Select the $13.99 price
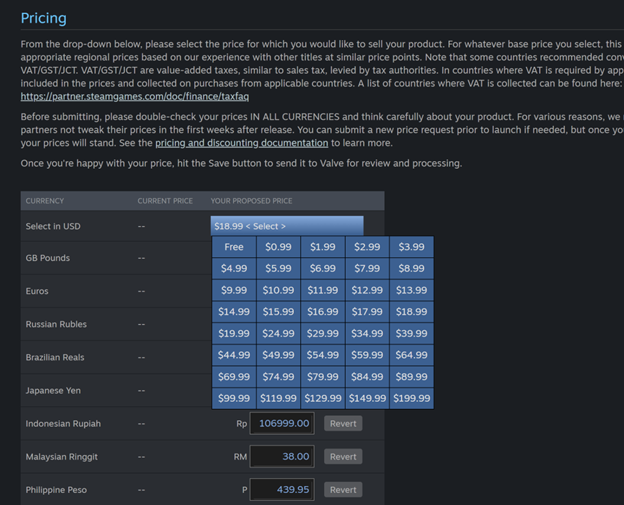The height and width of the screenshot is (505, 624). [x=411, y=290]
